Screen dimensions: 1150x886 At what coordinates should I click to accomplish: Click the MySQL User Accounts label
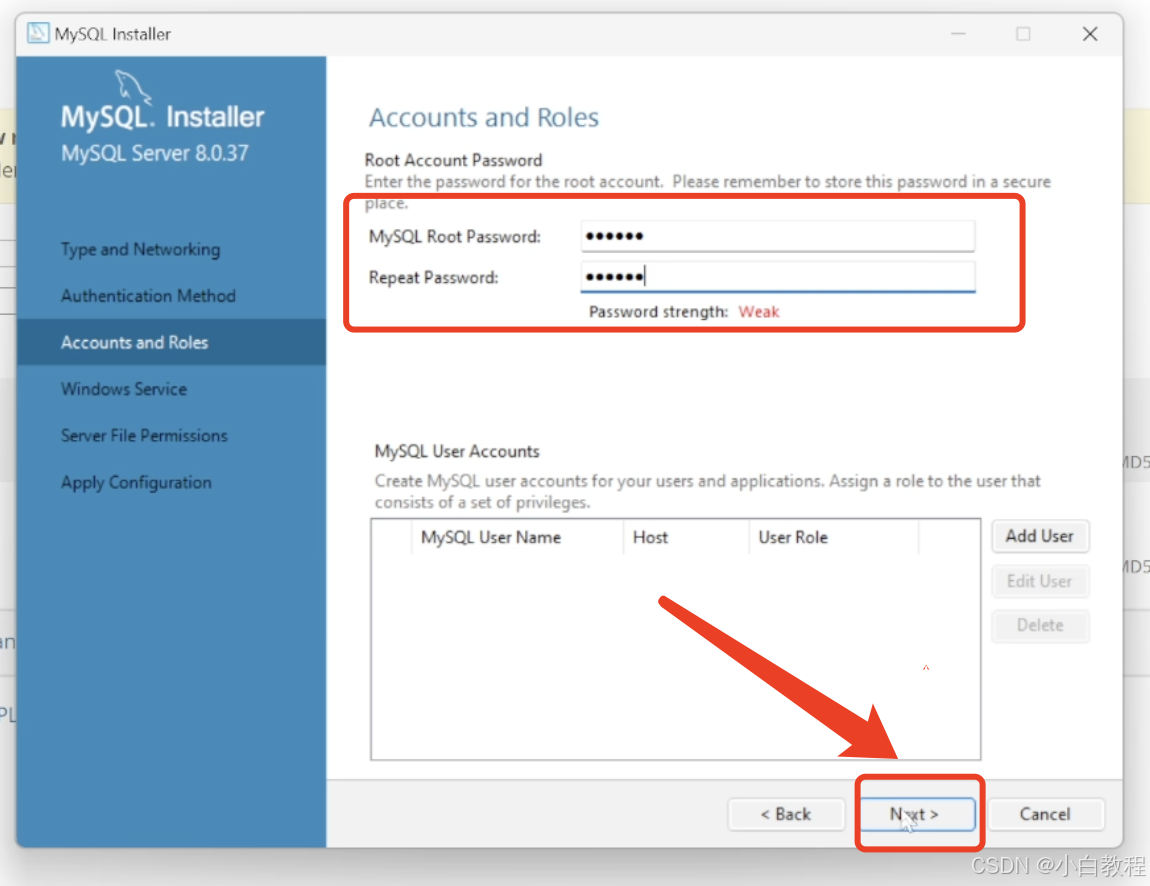[x=457, y=451]
